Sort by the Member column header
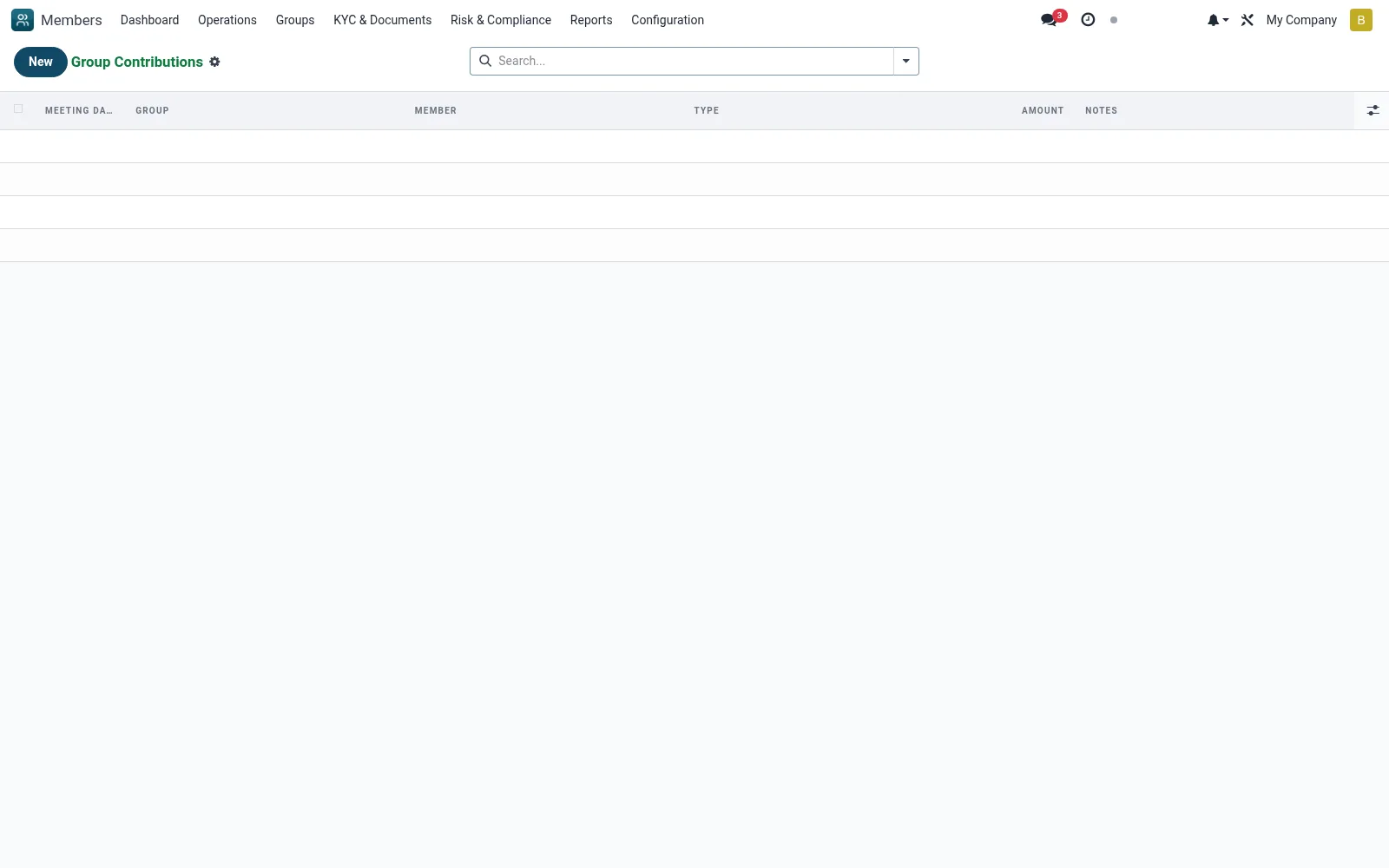The image size is (1389, 868). [x=435, y=110]
